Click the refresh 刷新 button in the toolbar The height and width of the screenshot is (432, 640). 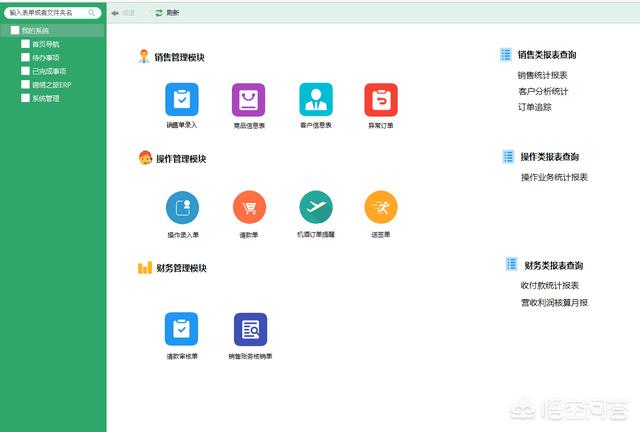click(x=167, y=13)
